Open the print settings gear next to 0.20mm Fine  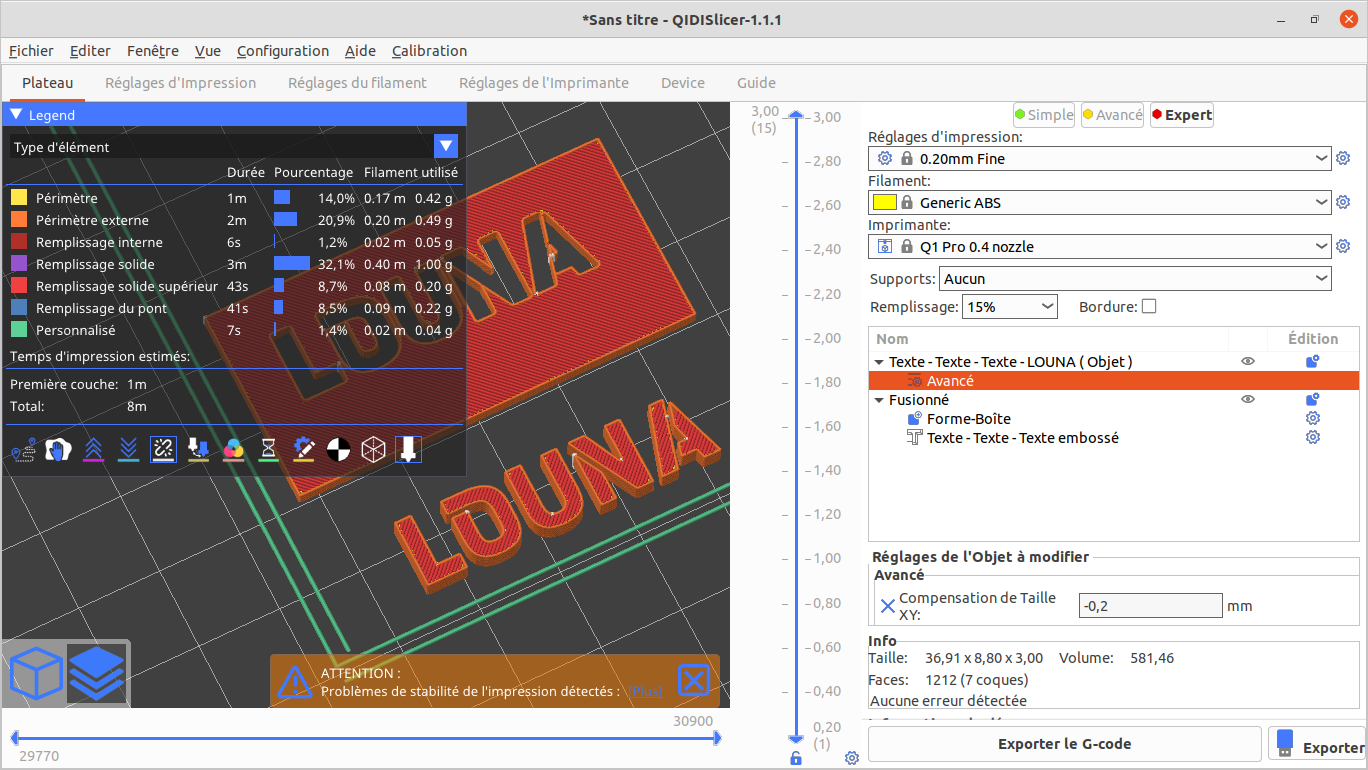click(x=1343, y=158)
